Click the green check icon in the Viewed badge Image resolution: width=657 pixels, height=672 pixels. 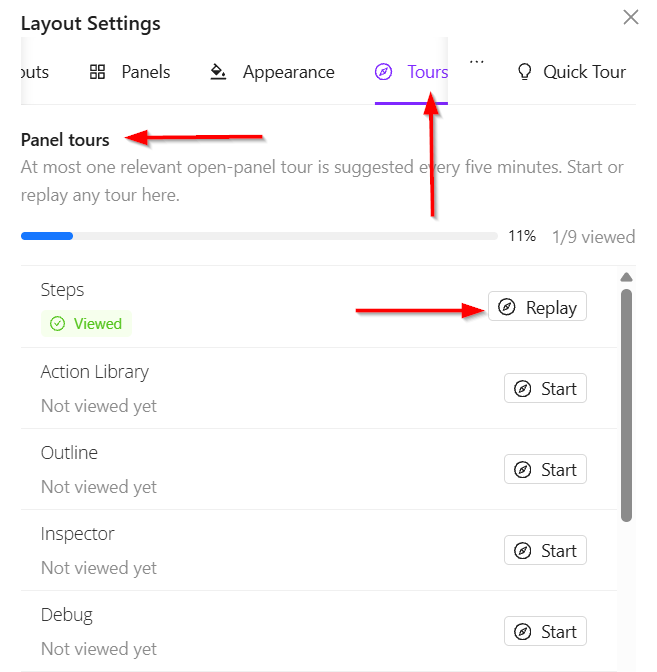point(57,324)
